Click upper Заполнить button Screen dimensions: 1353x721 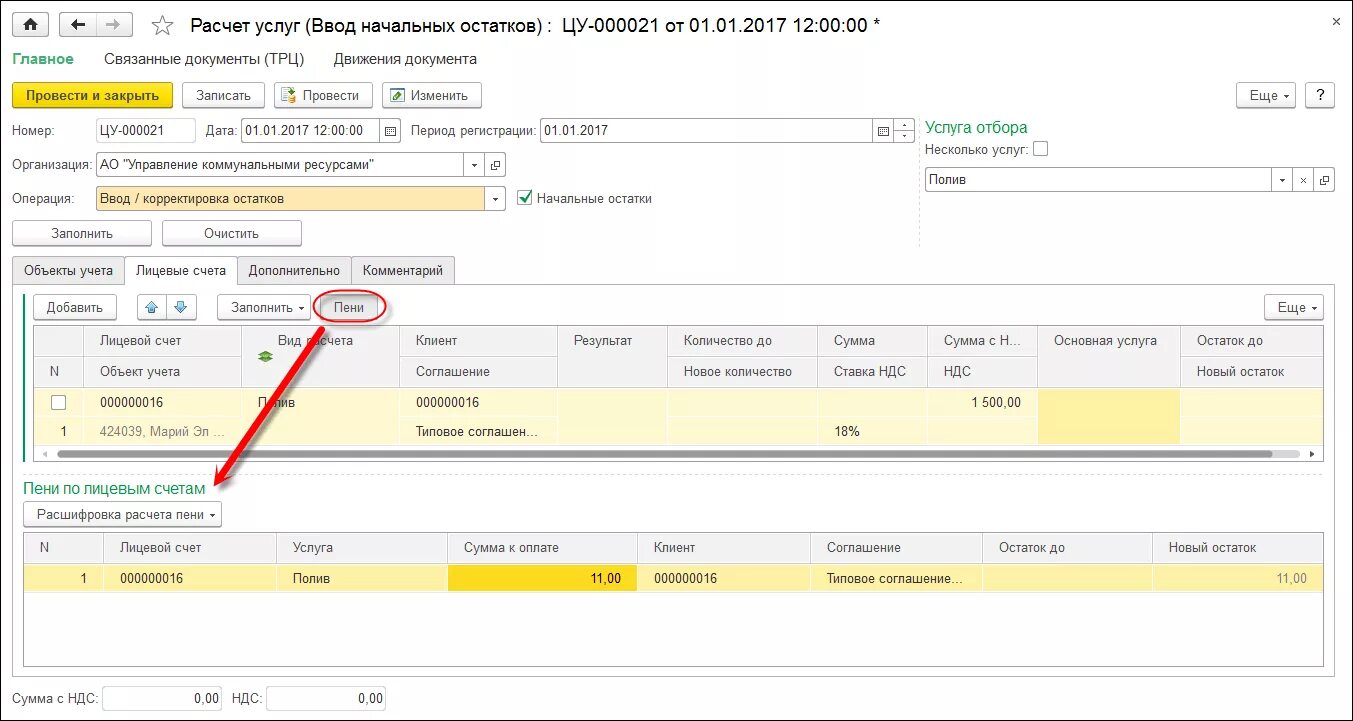[x=82, y=233]
